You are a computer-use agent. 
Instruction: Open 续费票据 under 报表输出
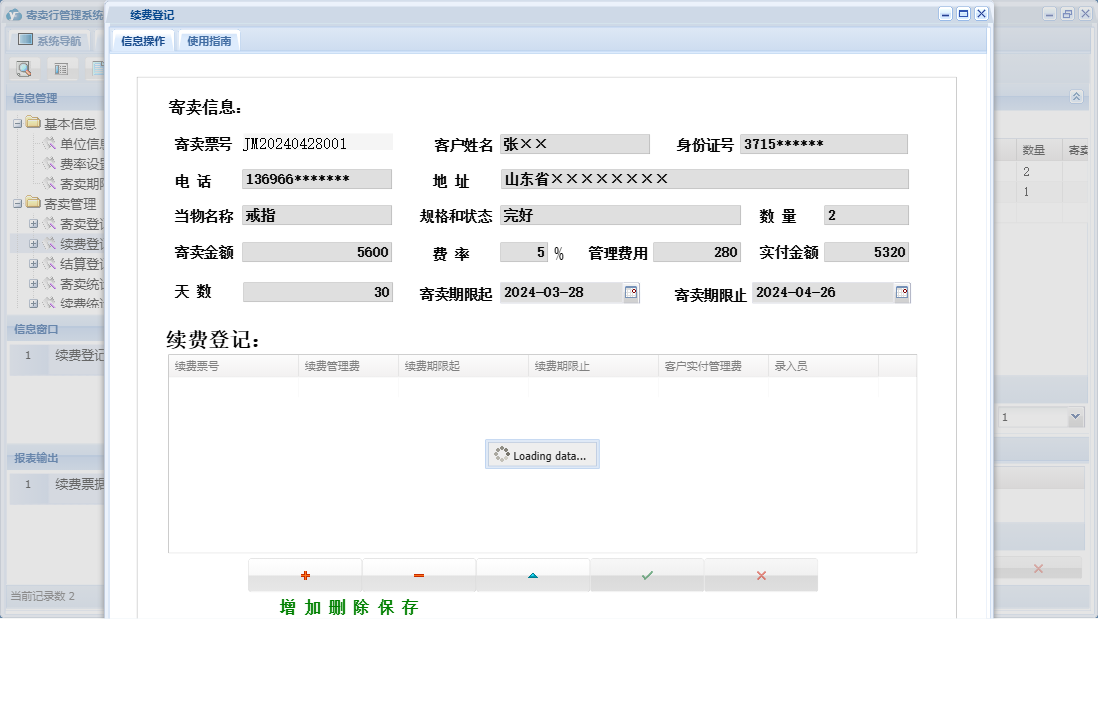(x=75, y=485)
